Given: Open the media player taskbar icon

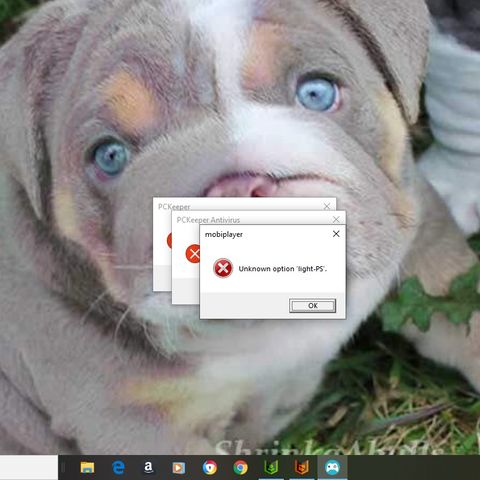Looking at the screenshot, I should (179, 468).
